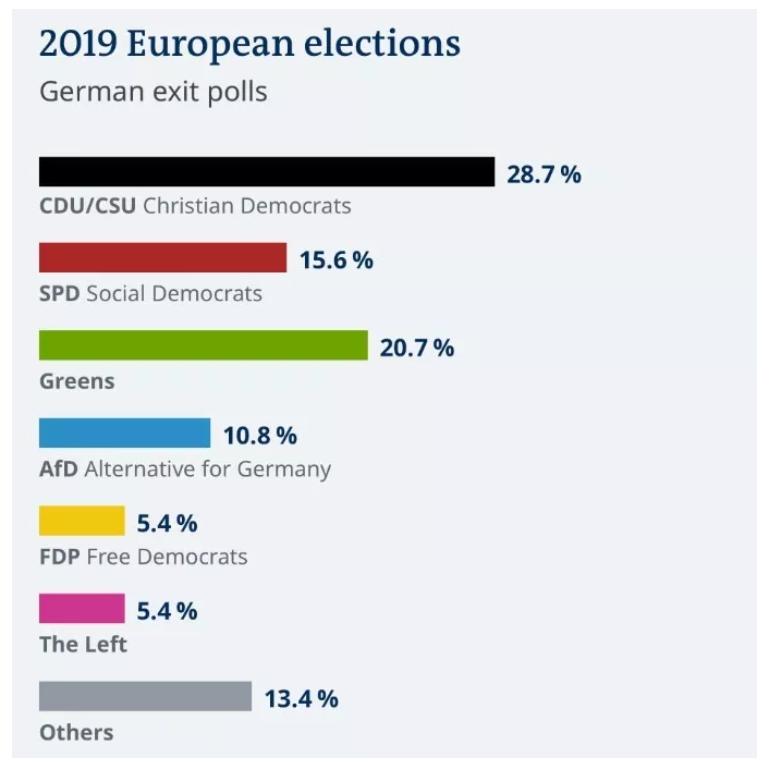Click the "German exit polls" subtitle
This screenshot has height=771, width=771.
[x=153, y=92]
